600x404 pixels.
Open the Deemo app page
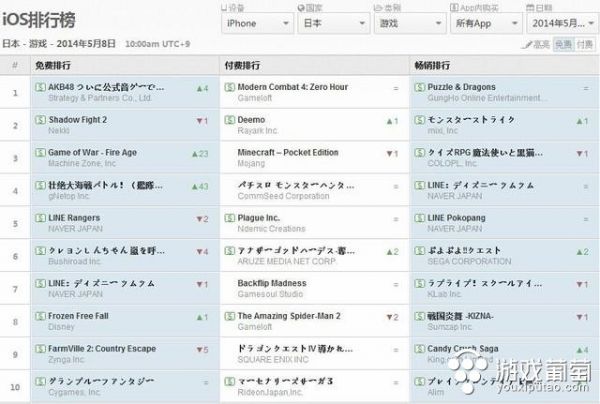click(x=251, y=120)
